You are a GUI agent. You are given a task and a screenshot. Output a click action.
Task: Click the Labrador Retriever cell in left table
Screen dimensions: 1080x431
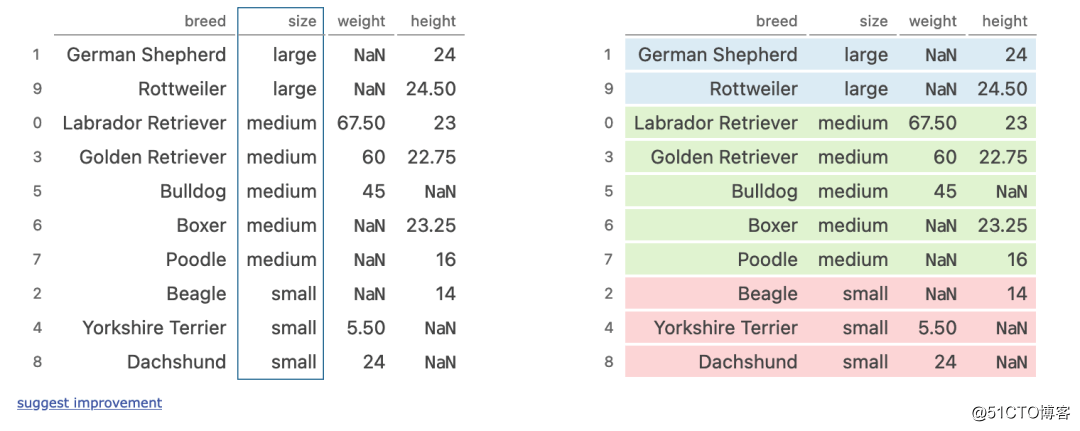[144, 123]
